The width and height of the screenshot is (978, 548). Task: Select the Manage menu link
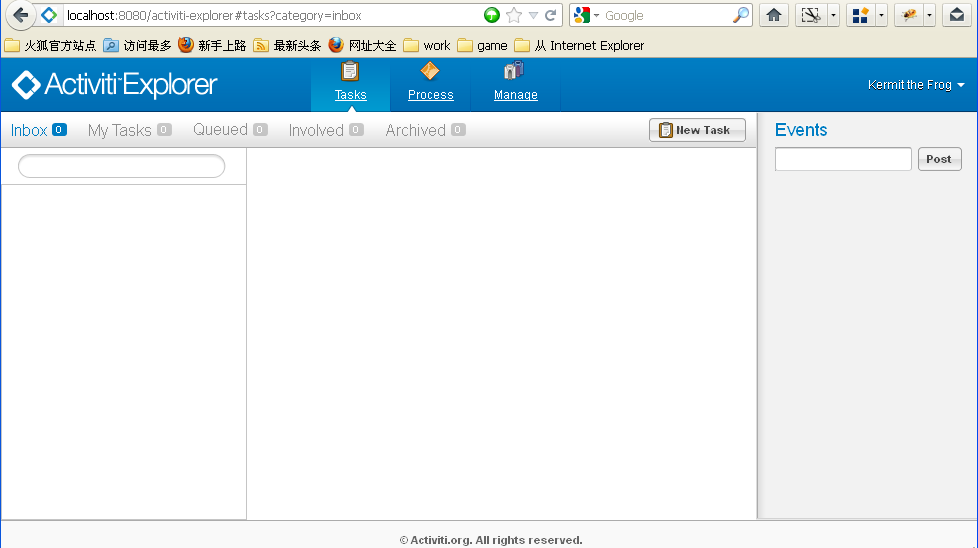516,95
